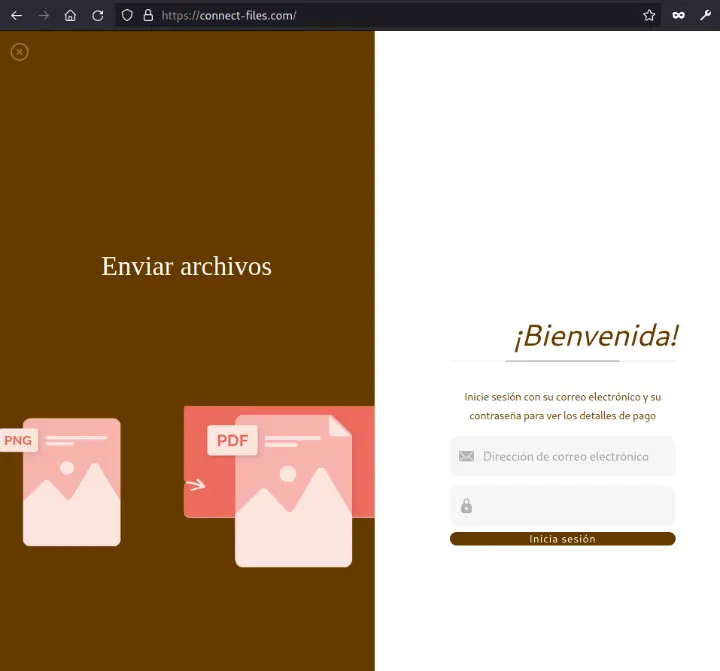720x671 pixels.
Task: Click the browser back arrow
Action: 16,15
